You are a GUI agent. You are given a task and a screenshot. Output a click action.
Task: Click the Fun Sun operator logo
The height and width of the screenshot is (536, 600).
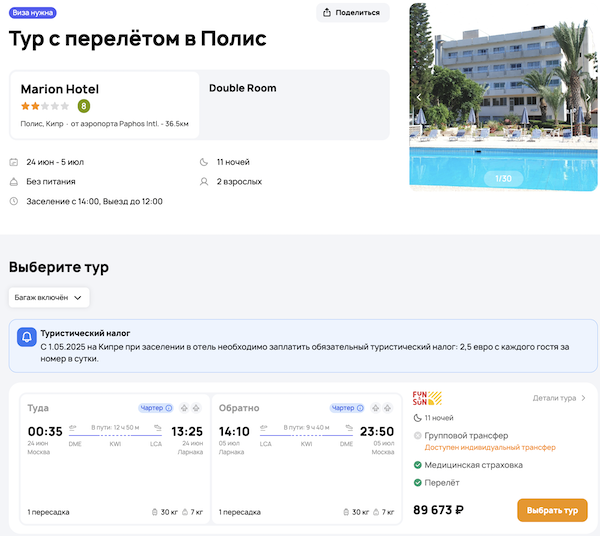point(427,398)
